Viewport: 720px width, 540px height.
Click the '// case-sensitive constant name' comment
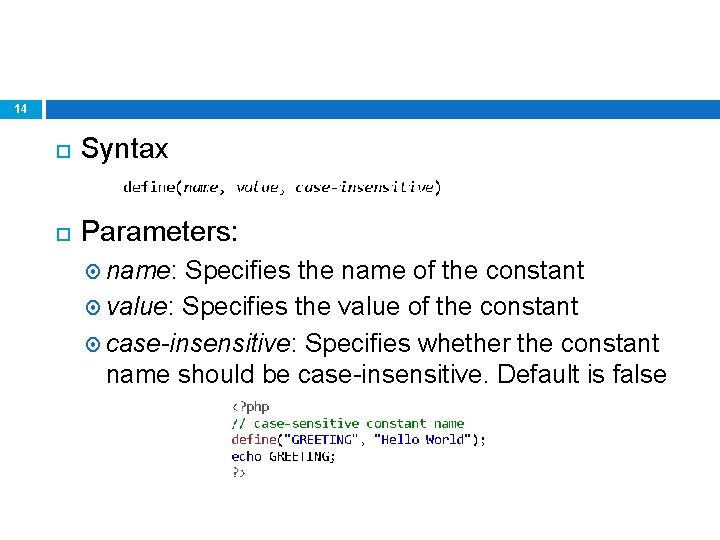[x=348, y=423]
